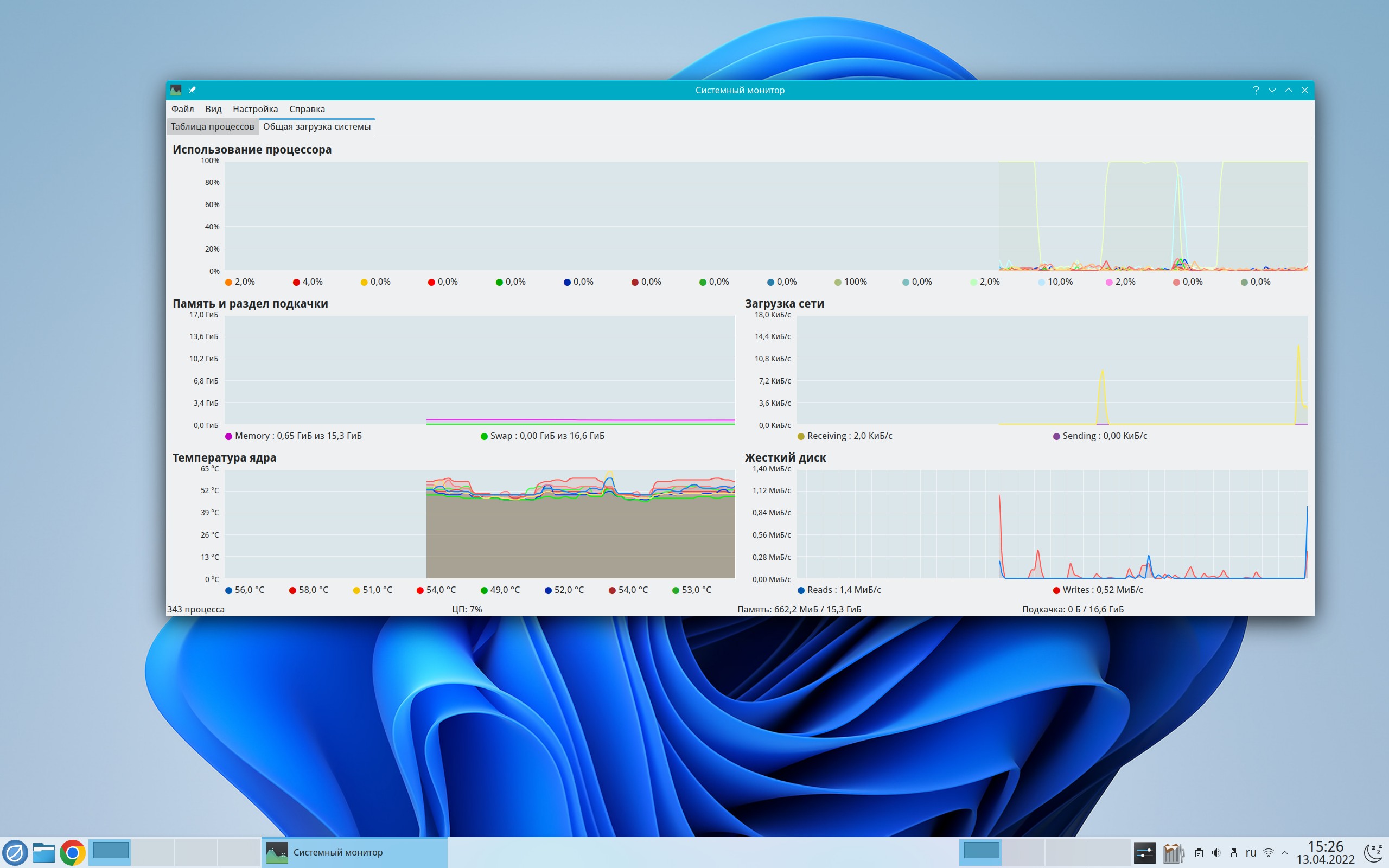Viewport: 1389px width, 868px height.
Task: Open the clipboard tray icon
Action: tap(1199, 853)
